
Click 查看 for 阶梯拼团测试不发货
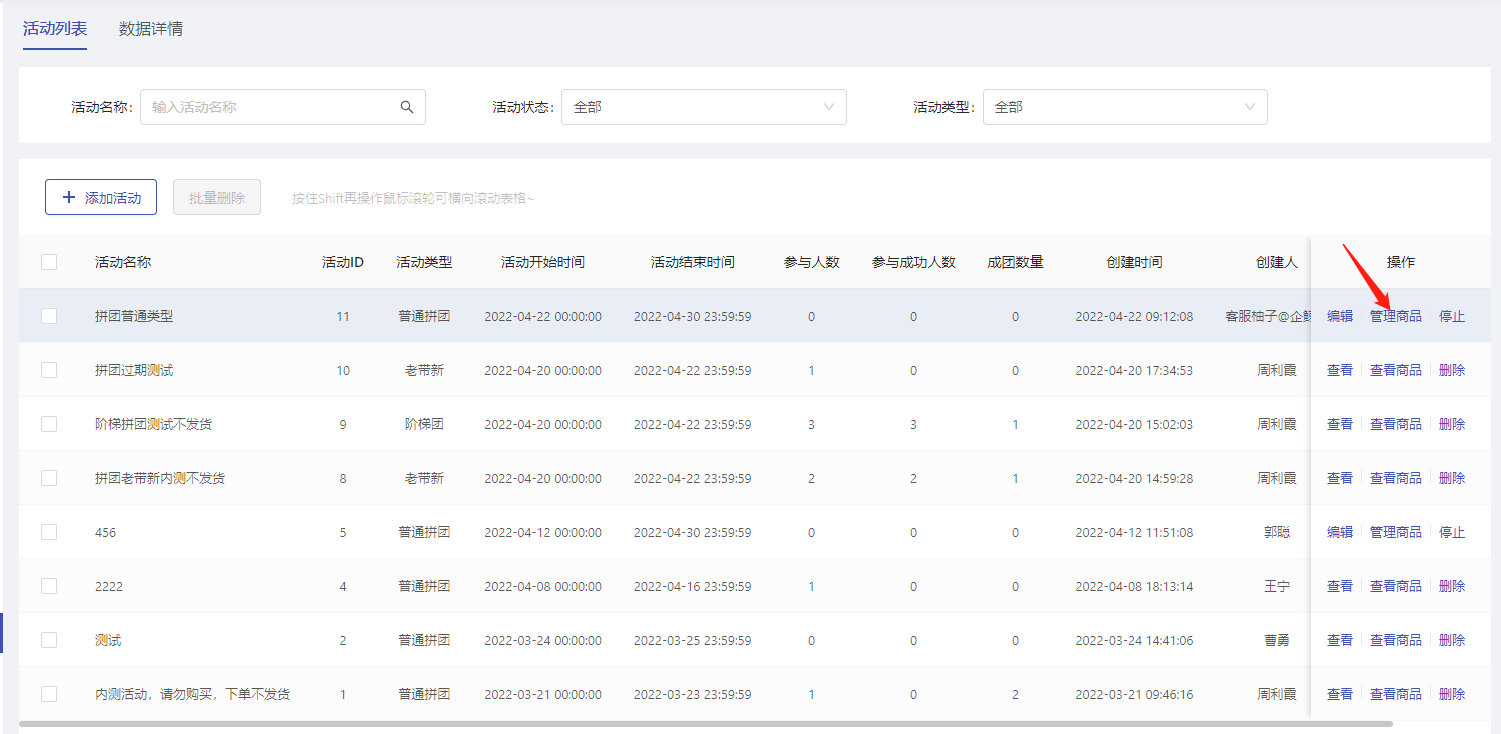(x=1340, y=424)
